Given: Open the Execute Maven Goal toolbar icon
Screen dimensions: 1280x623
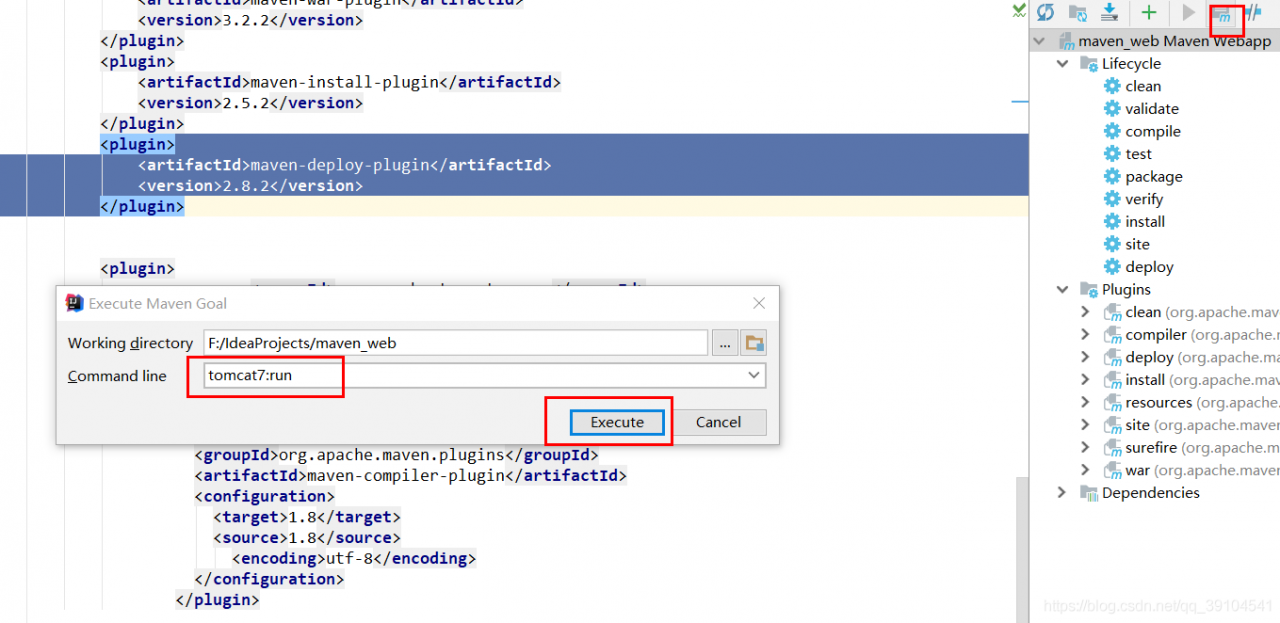Looking at the screenshot, I should coord(1222,14).
